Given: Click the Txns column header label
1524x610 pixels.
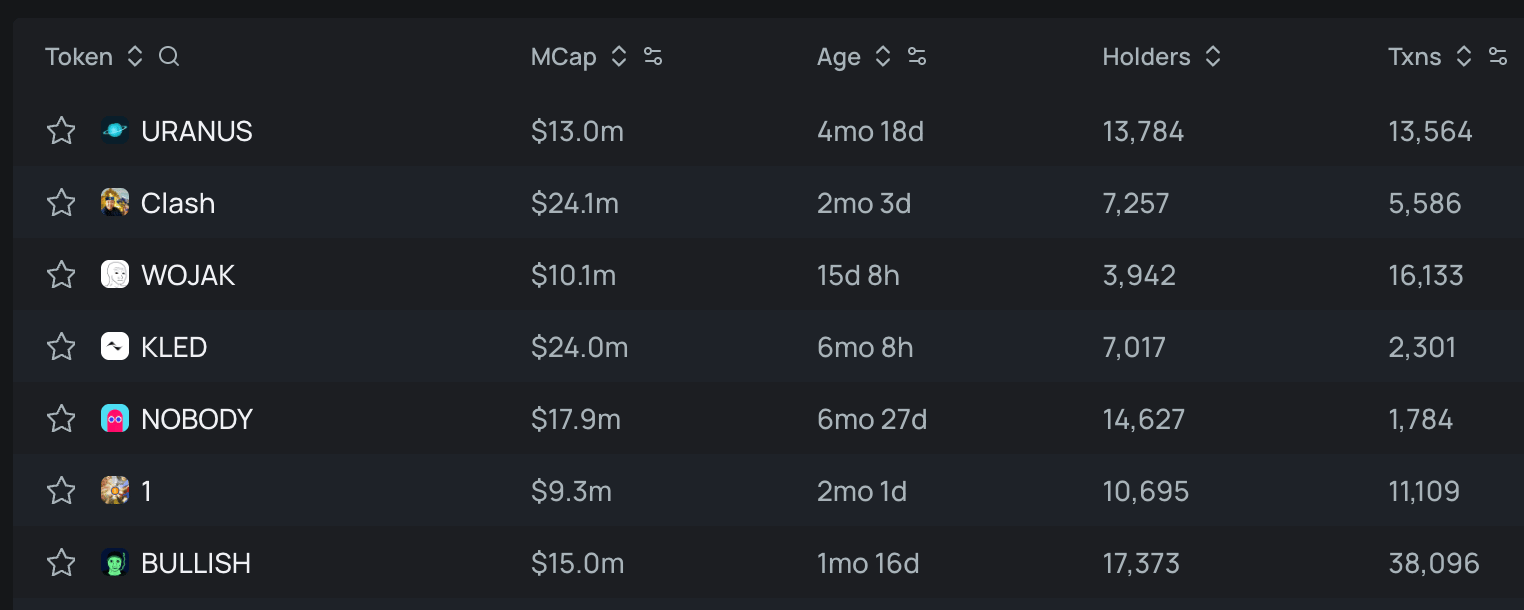Looking at the screenshot, I should [1415, 57].
